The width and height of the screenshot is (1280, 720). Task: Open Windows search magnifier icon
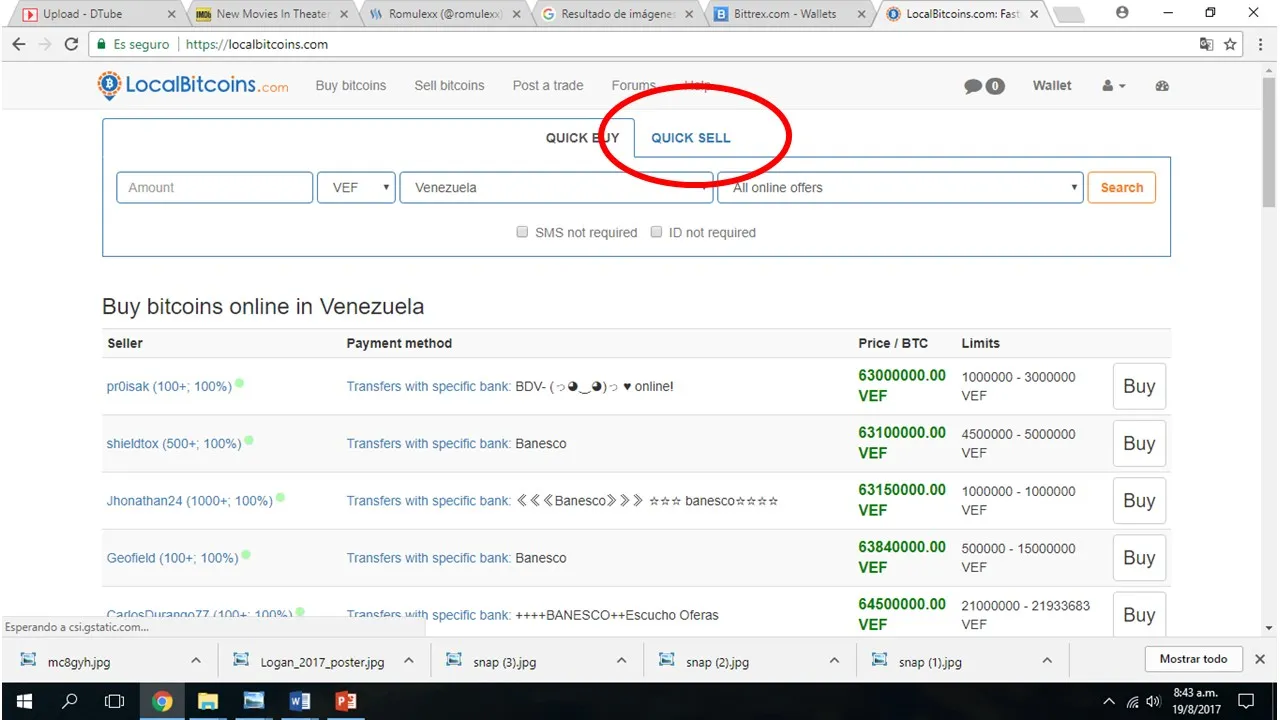click(69, 701)
